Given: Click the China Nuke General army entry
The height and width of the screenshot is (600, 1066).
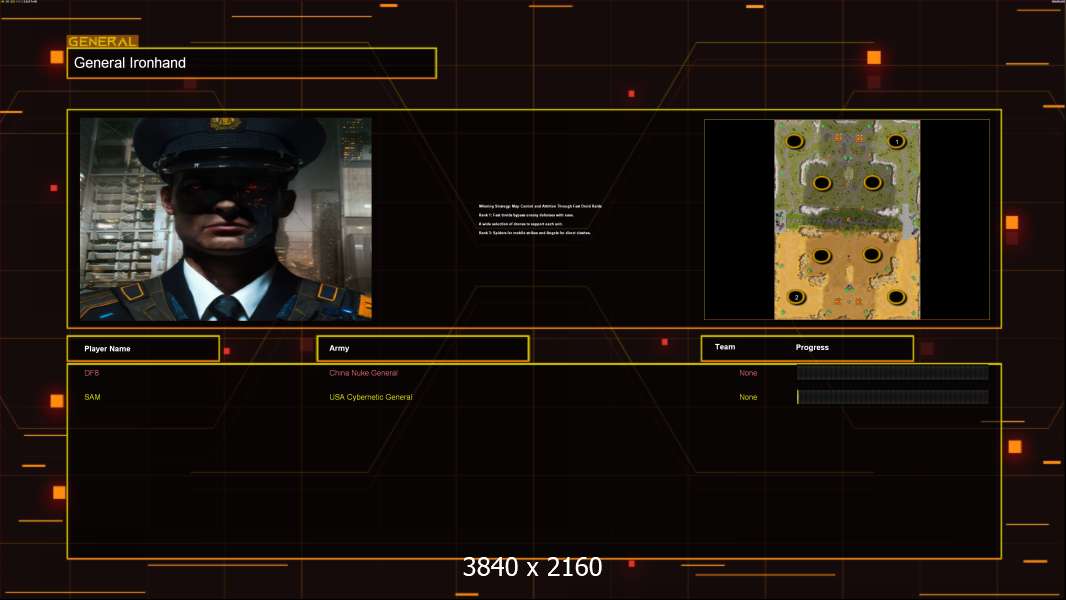Looking at the screenshot, I should point(363,373).
